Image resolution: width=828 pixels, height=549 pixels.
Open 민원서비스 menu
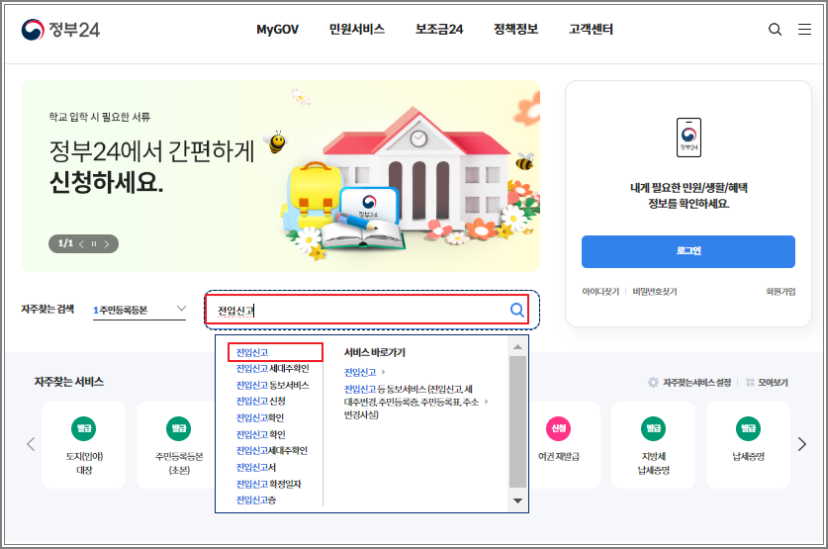357,30
